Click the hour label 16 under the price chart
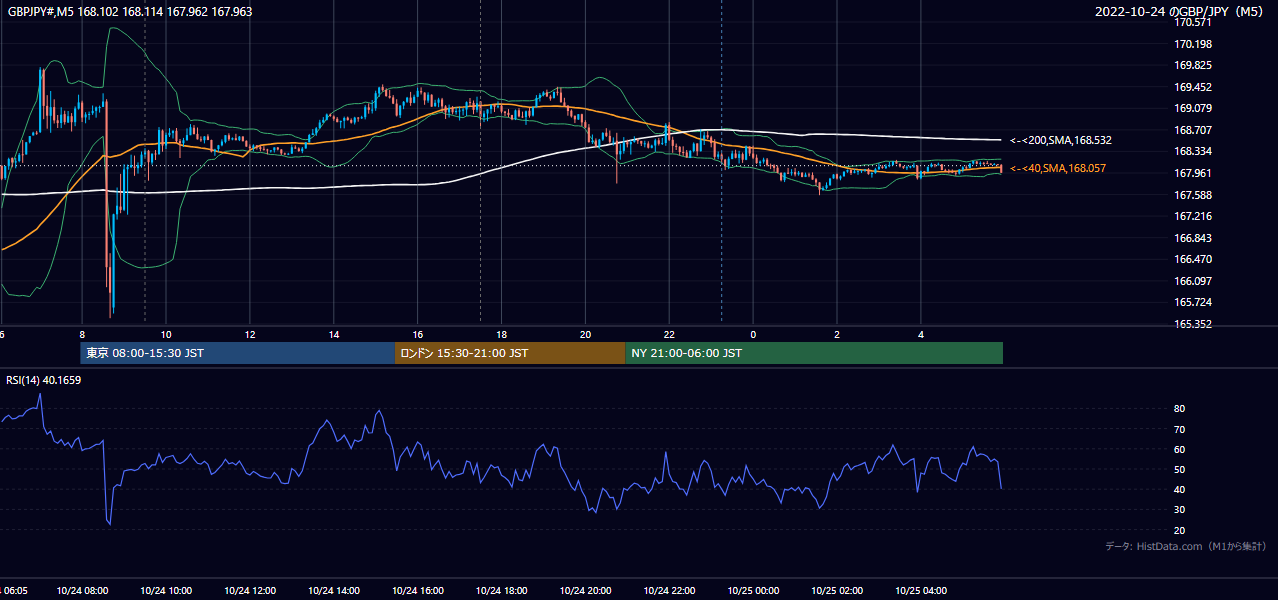1278x600 pixels. tap(418, 334)
